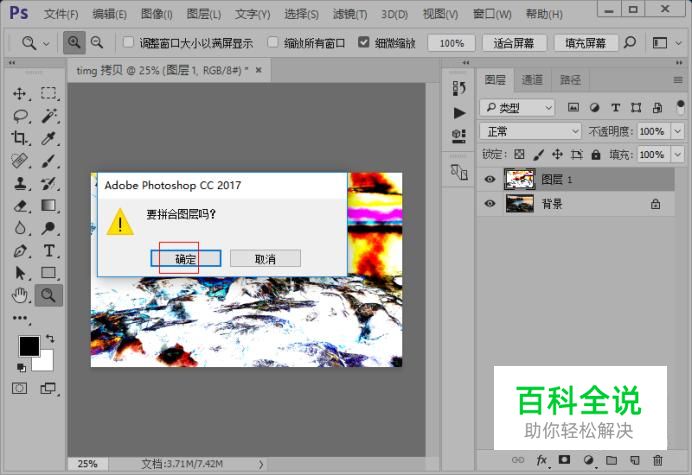The height and width of the screenshot is (475, 692).
Task: Open the Actions panel play icon
Action: (x=459, y=113)
